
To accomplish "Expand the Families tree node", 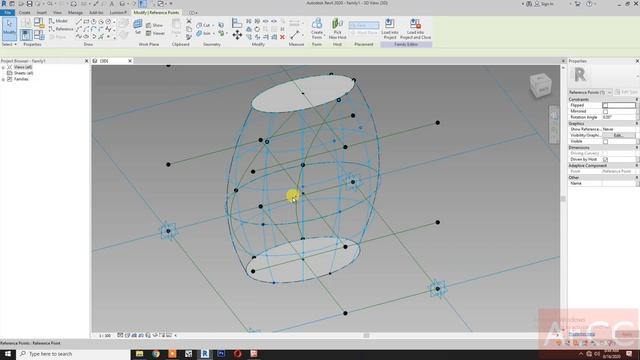I will pyautogui.click(x=3, y=79).
